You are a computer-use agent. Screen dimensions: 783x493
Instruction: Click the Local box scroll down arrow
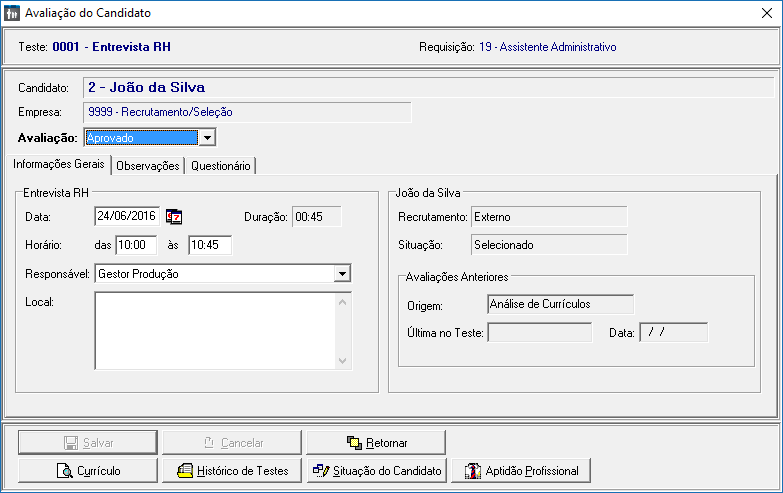click(x=343, y=361)
